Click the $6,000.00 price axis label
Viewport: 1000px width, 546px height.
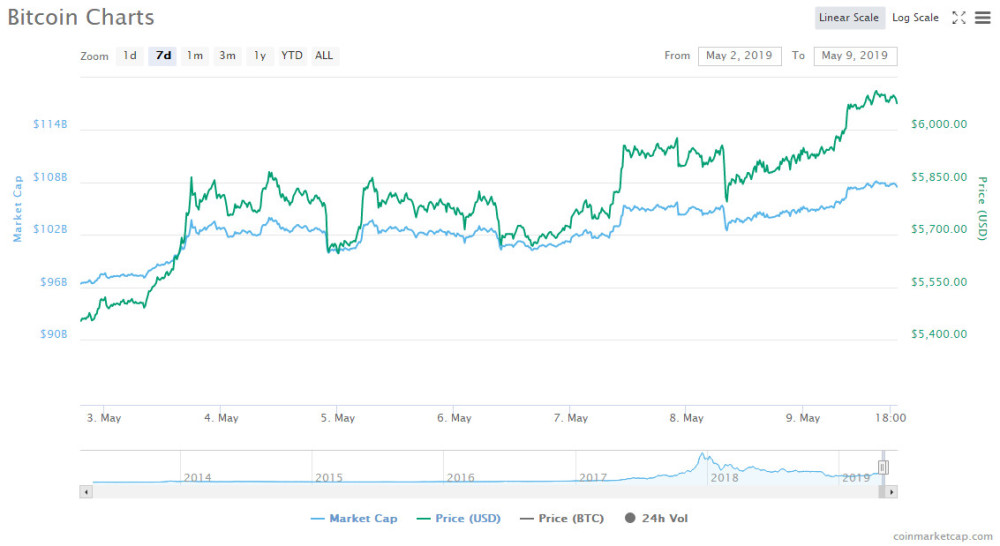[x=939, y=124]
